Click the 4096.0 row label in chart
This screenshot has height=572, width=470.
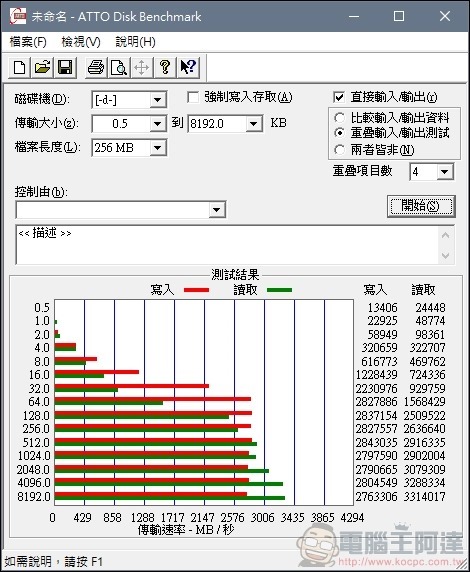click(34, 483)
